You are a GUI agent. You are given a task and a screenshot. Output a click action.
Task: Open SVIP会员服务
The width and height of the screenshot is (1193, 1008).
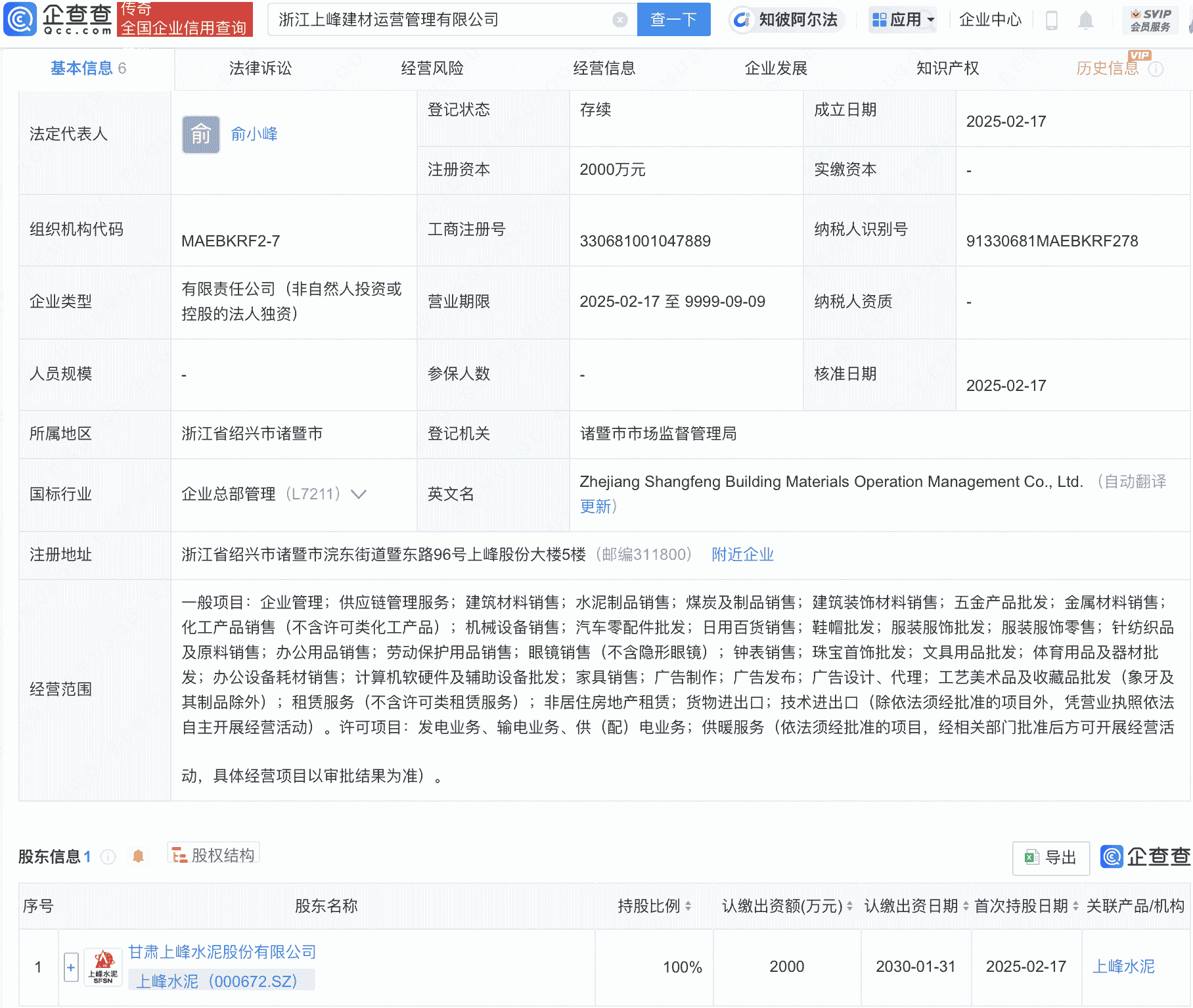pyautogui.click(x=1150, y=19)
